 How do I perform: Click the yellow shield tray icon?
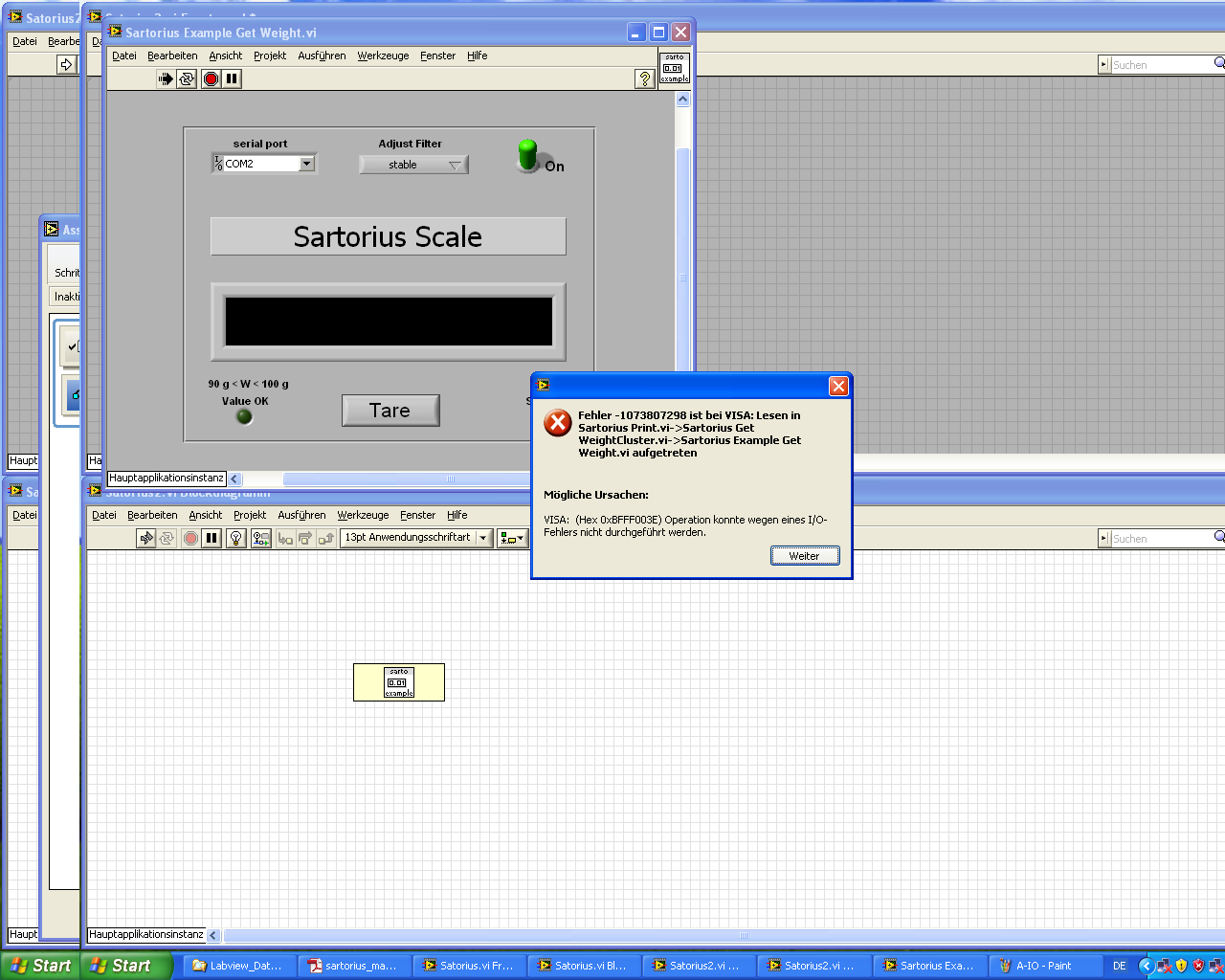pos(1181,966)
